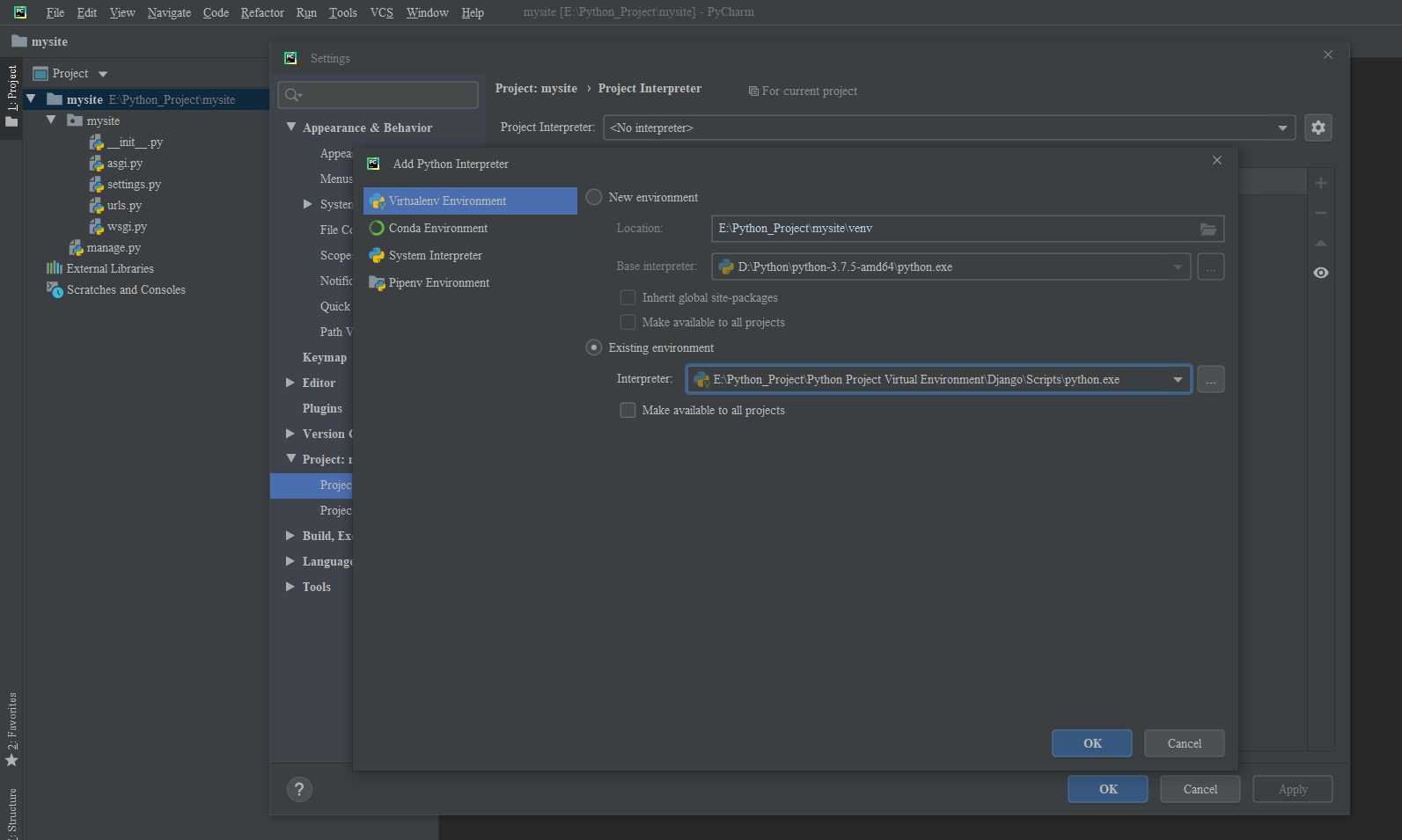Collapse the Appearance & Behavior settings section
The width and height of the screenshot is (1402, 840).
290,128
